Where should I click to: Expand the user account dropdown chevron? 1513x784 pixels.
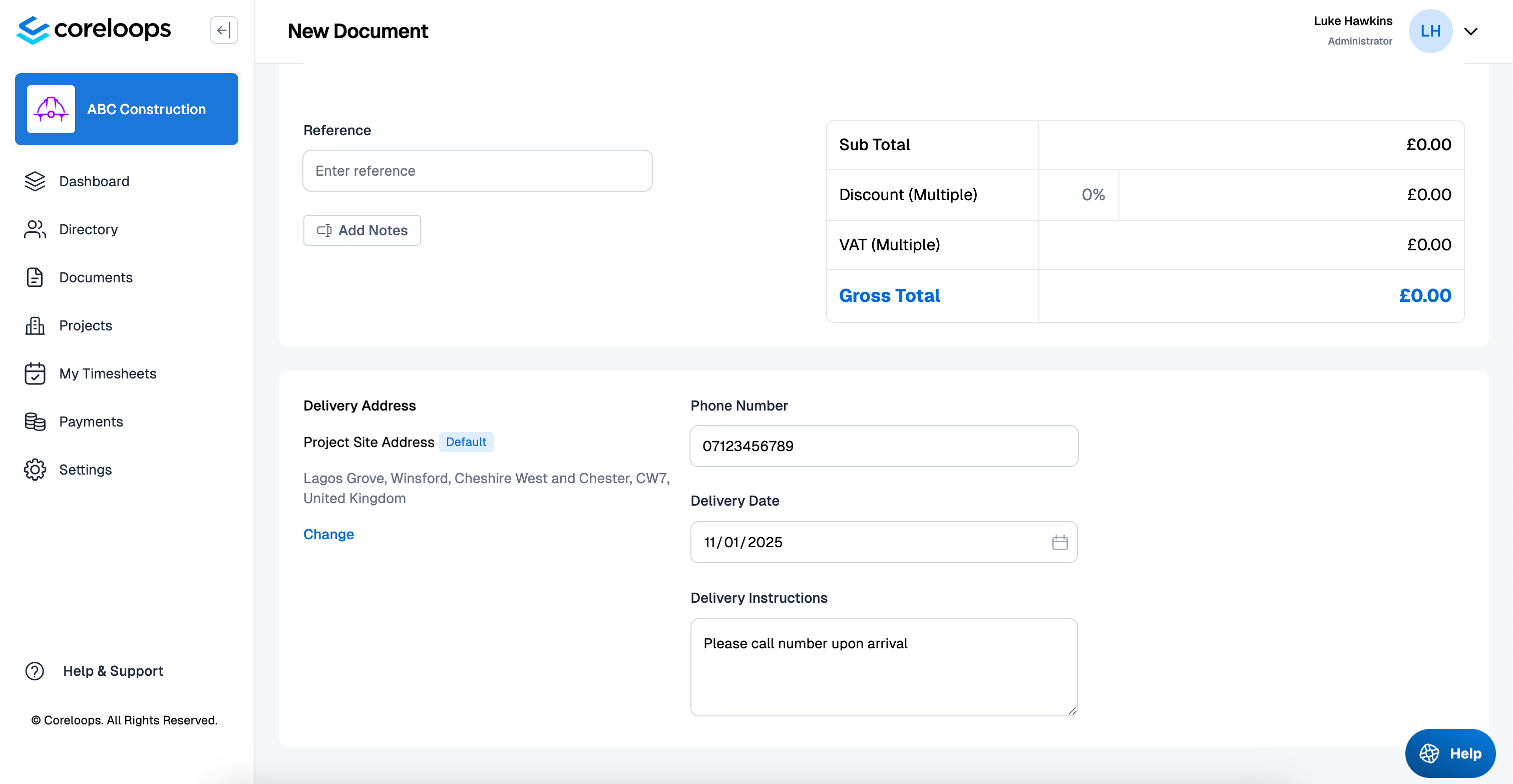(1470, 31)
